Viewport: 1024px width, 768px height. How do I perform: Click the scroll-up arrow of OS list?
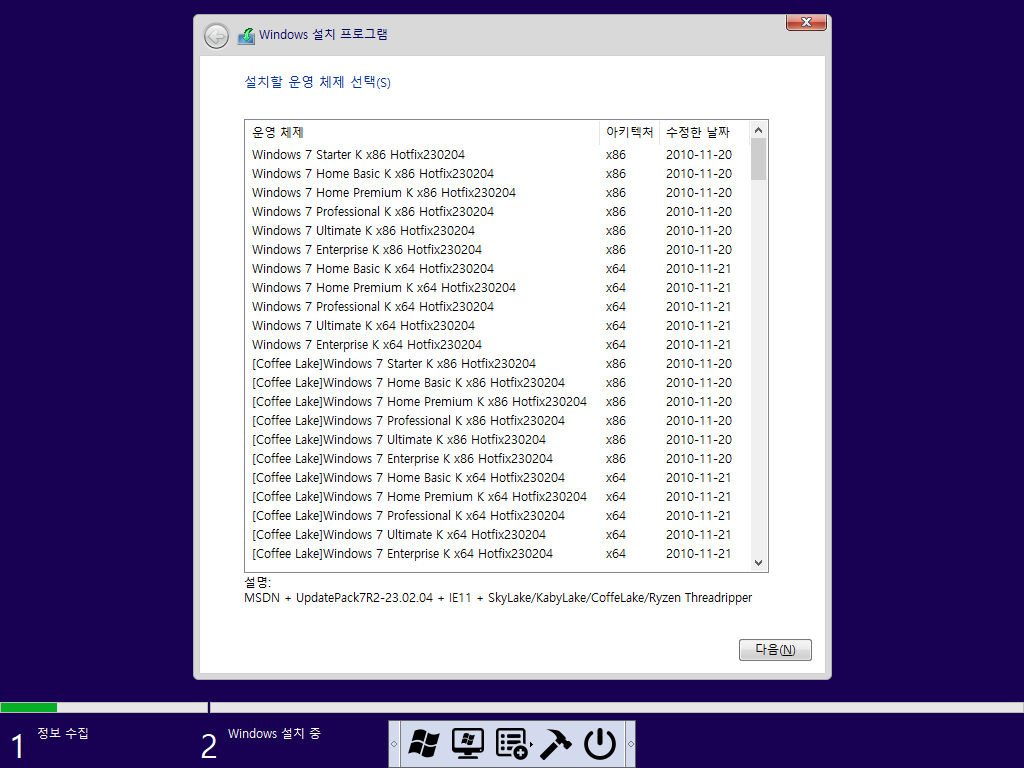(x=758, y=131)
